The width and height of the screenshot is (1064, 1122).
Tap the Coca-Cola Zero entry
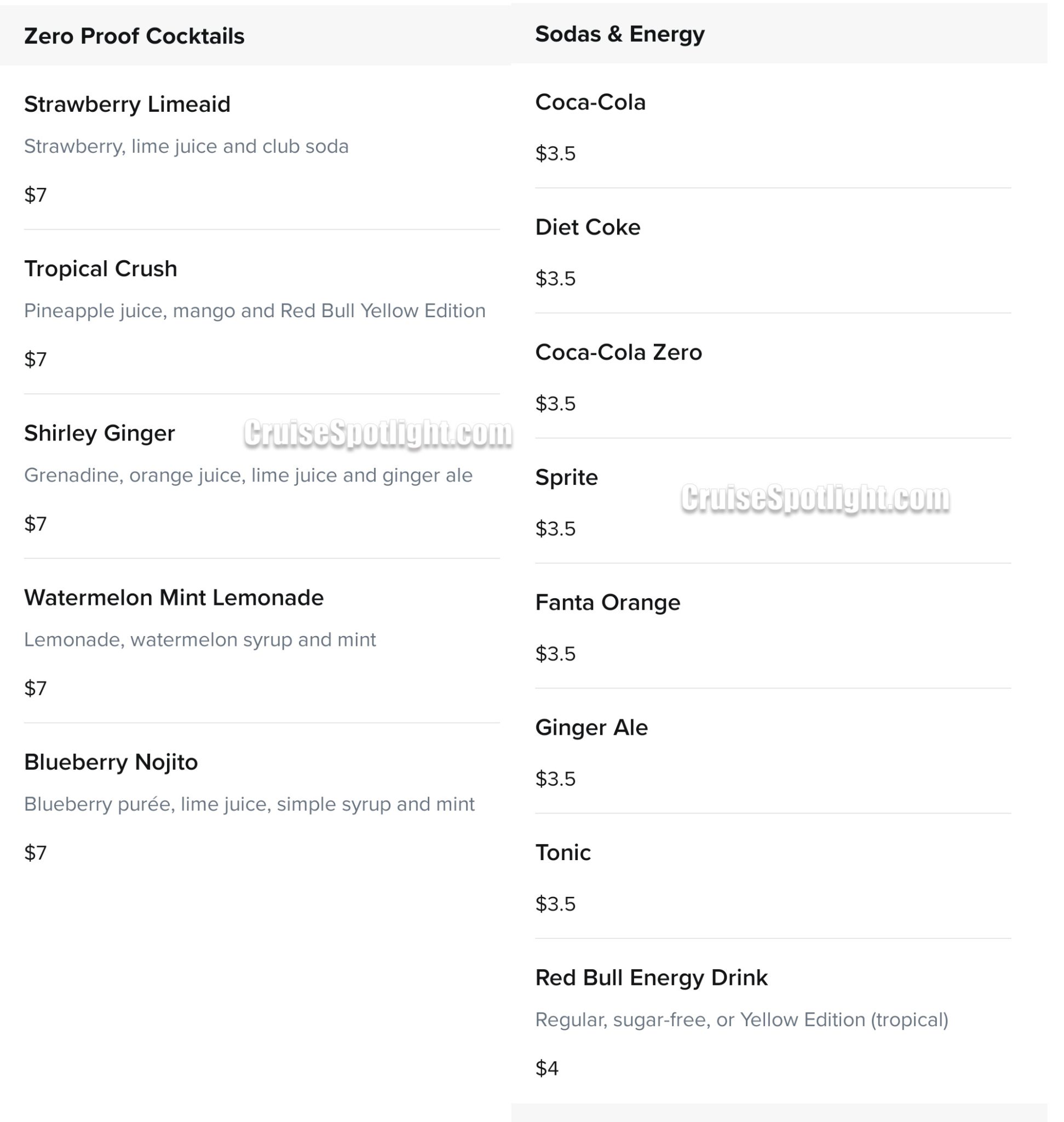click(x=618, y=352)
